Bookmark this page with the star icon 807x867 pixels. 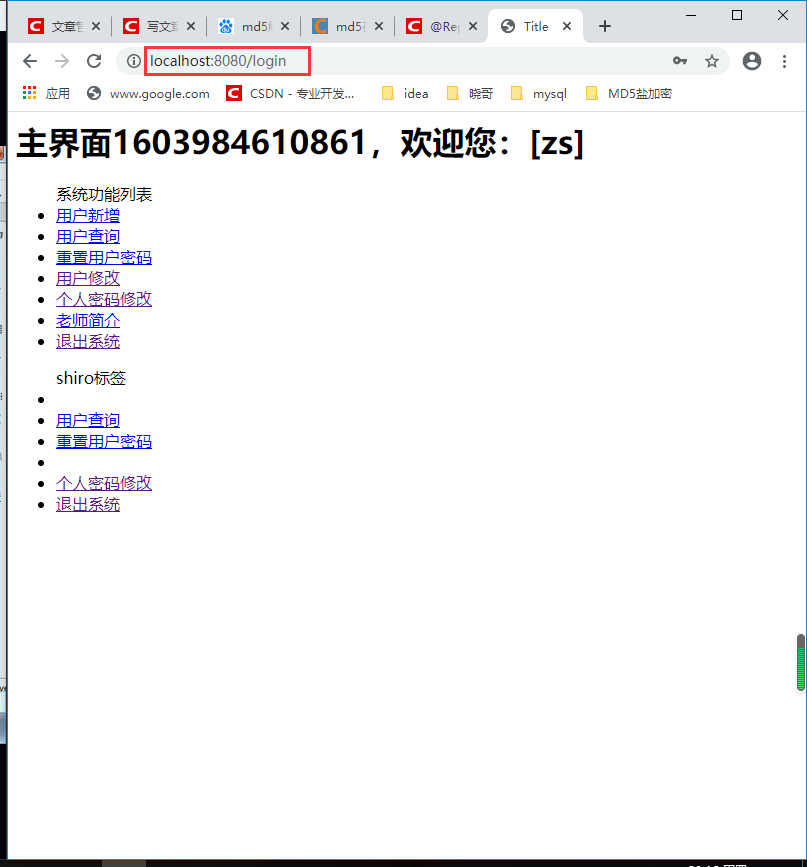[x=712, y=61]
